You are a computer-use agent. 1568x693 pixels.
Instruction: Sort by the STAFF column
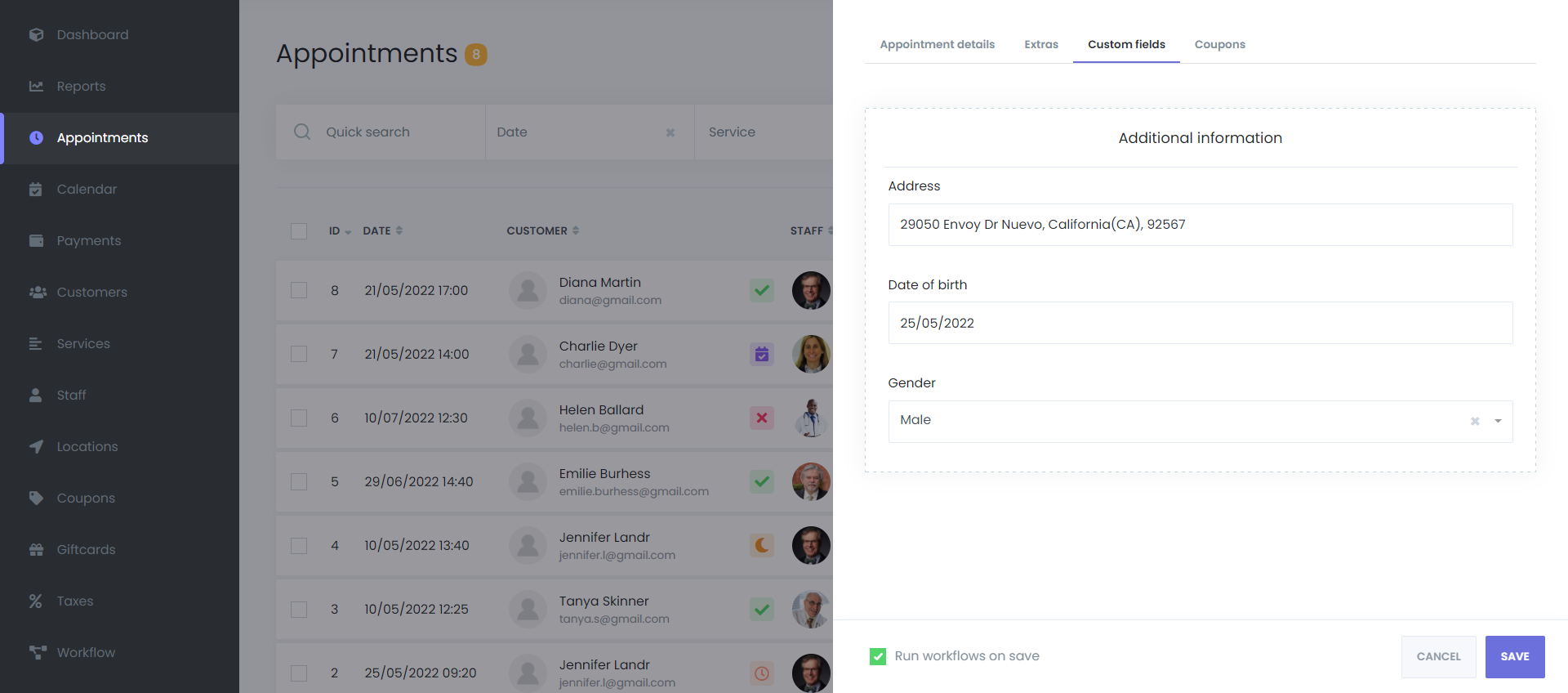click(811, 231)
